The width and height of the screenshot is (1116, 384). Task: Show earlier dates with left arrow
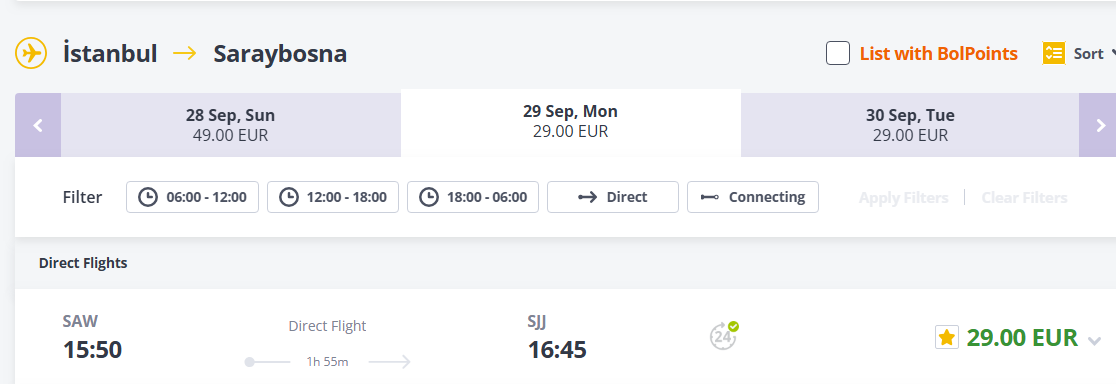click(38, 125)
